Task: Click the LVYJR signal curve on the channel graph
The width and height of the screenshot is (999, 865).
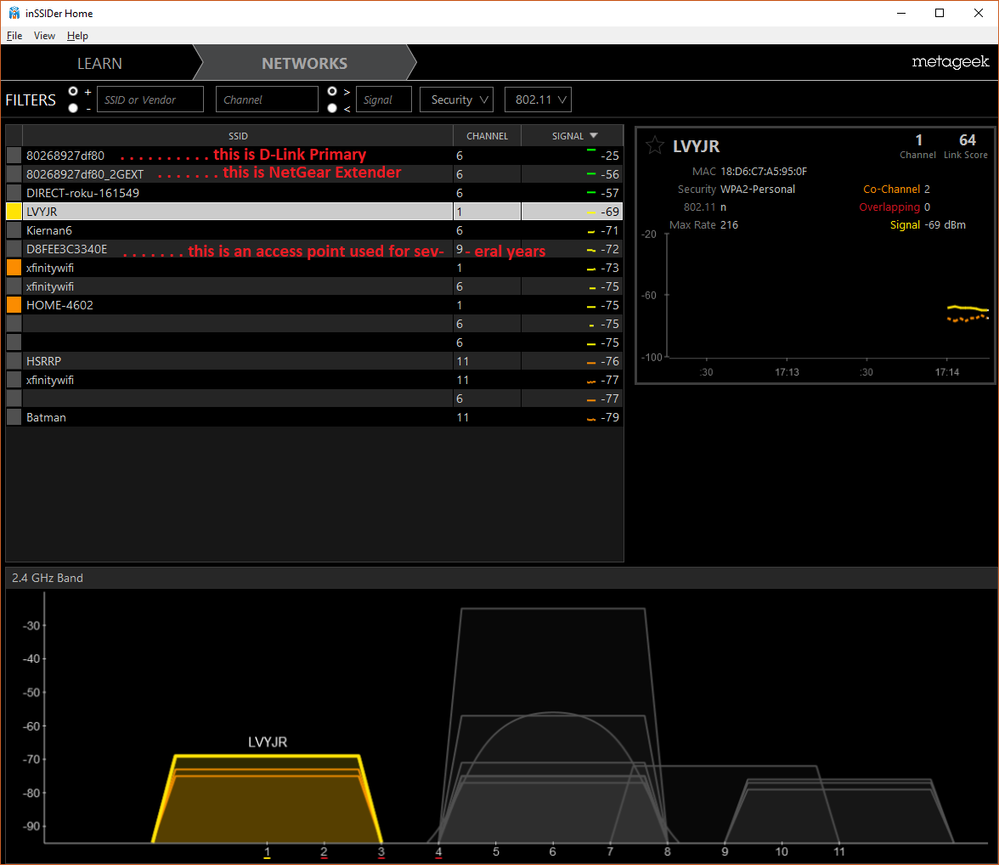Action: pos(266,755)
